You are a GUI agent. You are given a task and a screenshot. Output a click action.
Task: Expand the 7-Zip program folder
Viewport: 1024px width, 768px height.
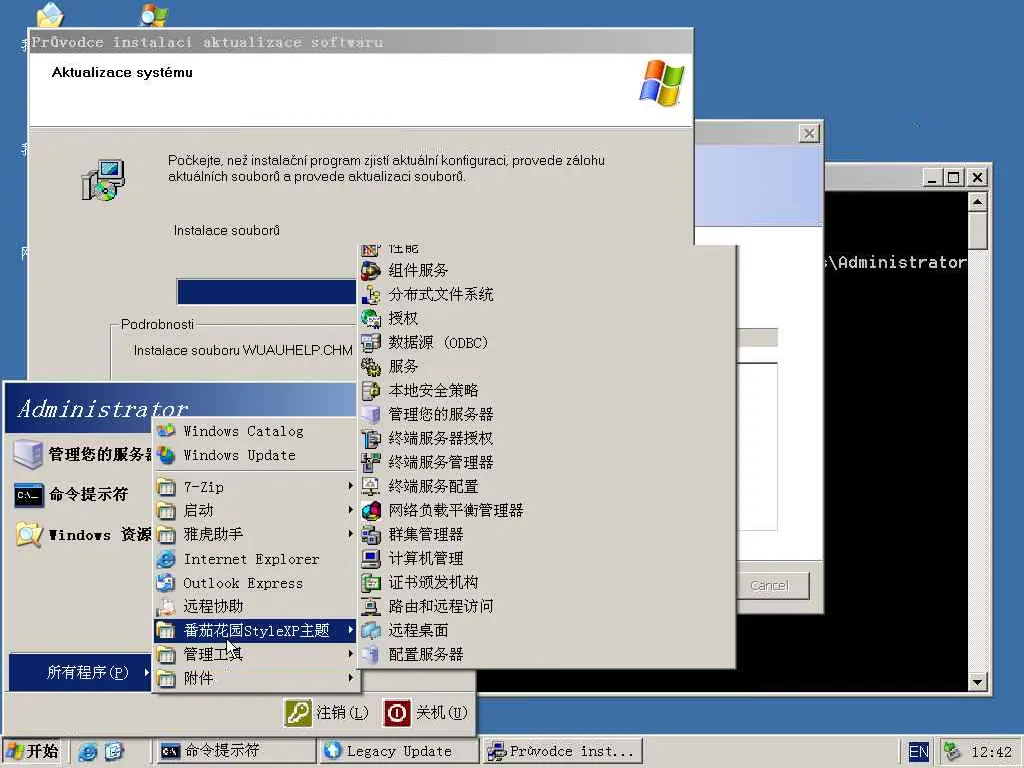(255, 487)
